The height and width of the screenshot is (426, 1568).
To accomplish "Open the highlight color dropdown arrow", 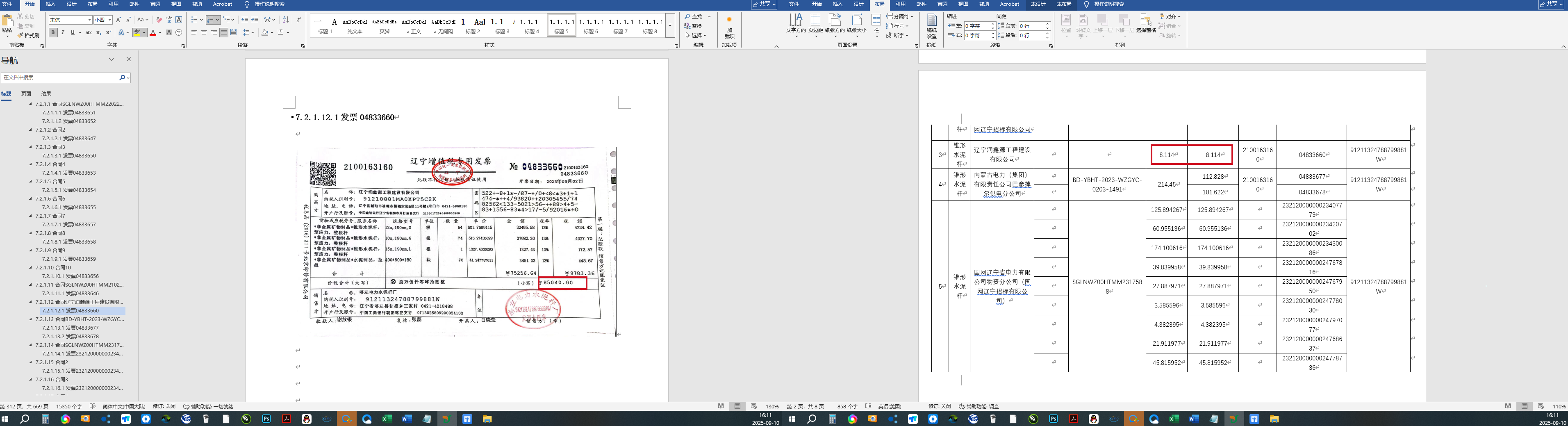I will pos(144,32).
